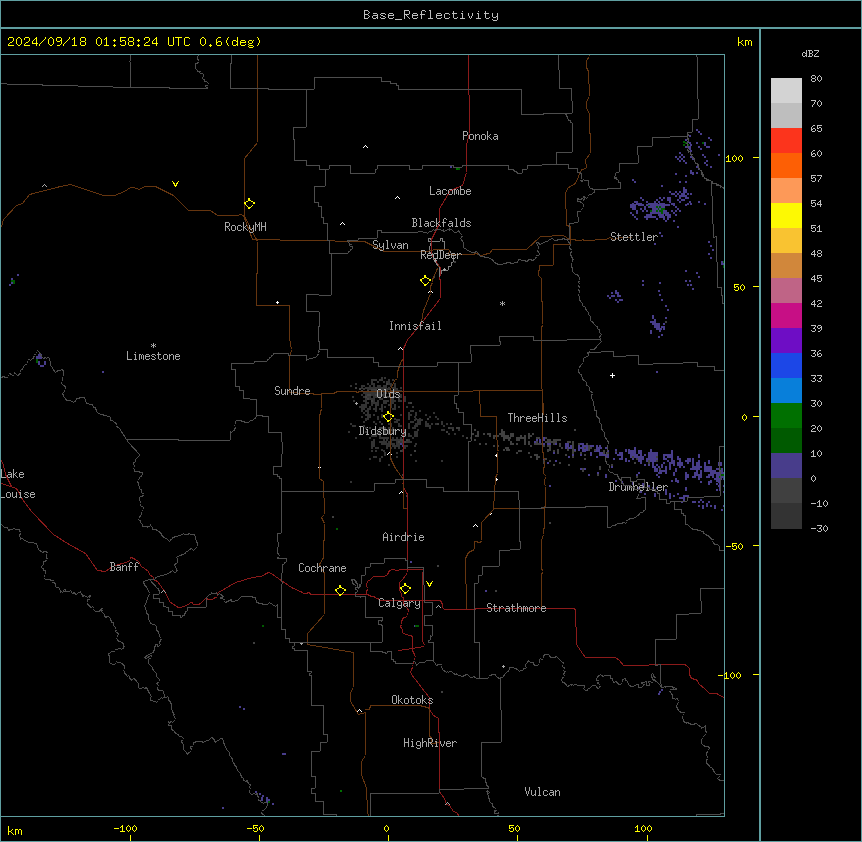Select the purple 36-39 dBZ legend swatch
This screenshot has width=862, height=842.
(786, 341)
